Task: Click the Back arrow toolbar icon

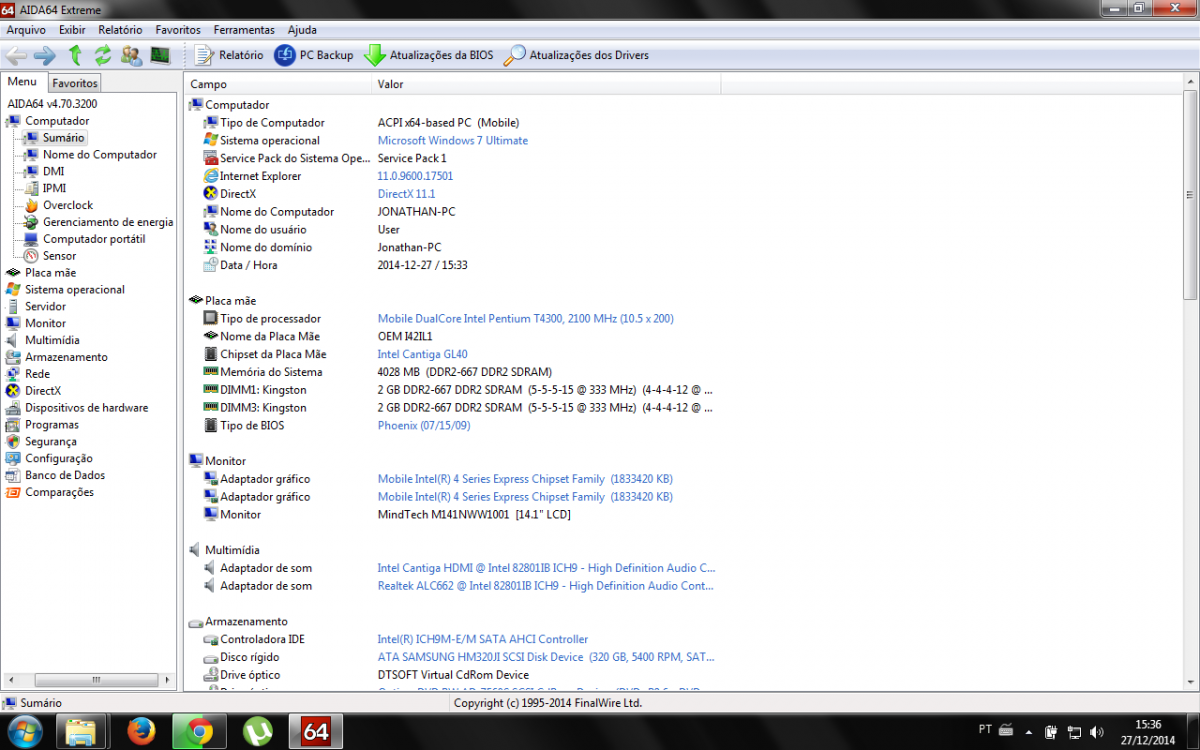Action: [16, 55]
